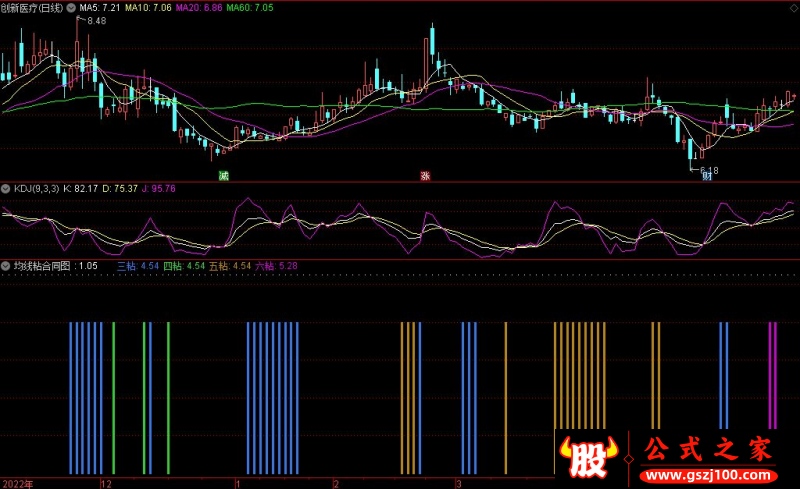The height and width of the screenshot is (489, 800).
Task: Click the magenta 六粘 signal bars
Action: pyautogui.click(x=772, y=375)
